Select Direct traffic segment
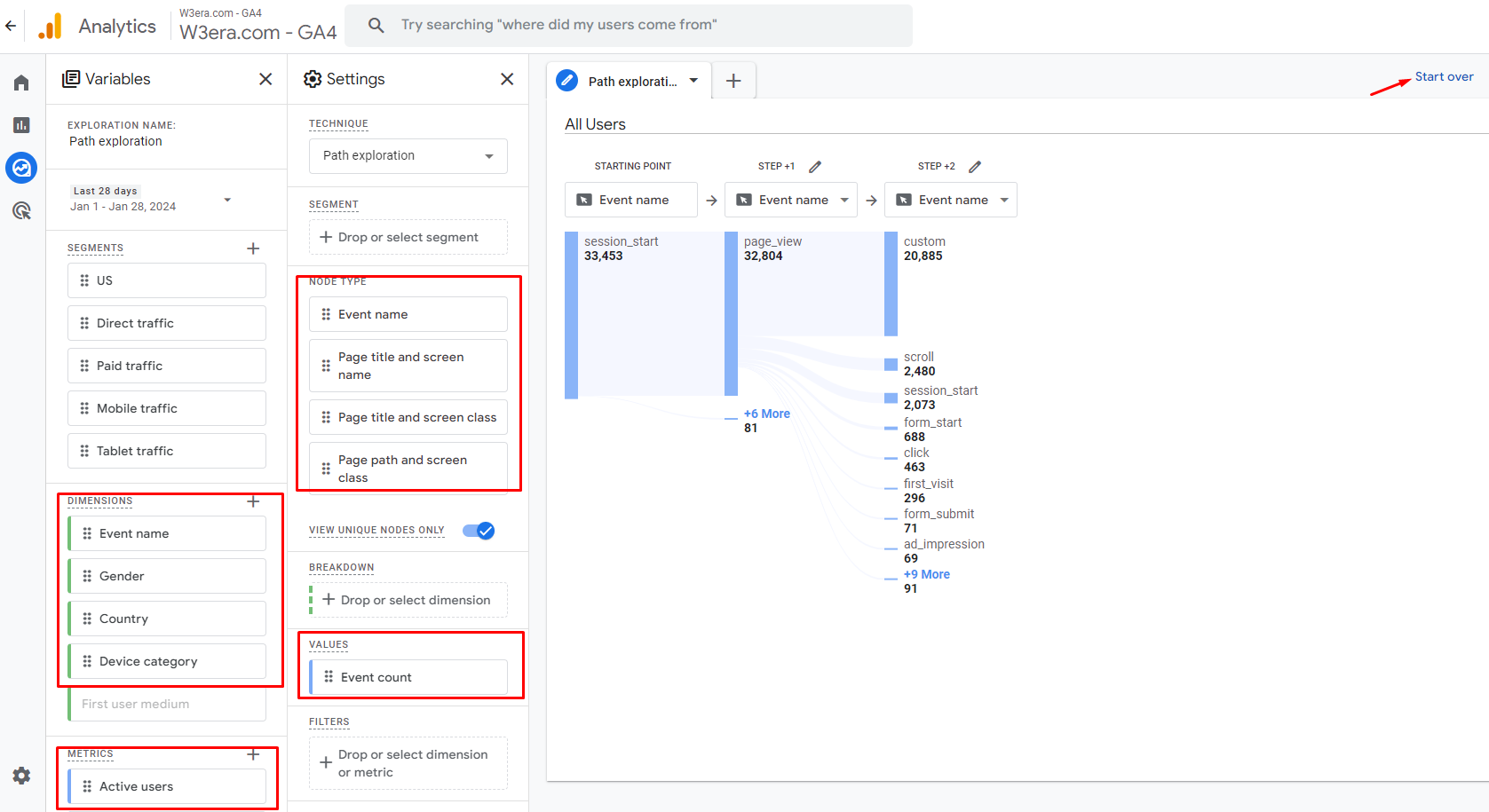 pos(167,323)
